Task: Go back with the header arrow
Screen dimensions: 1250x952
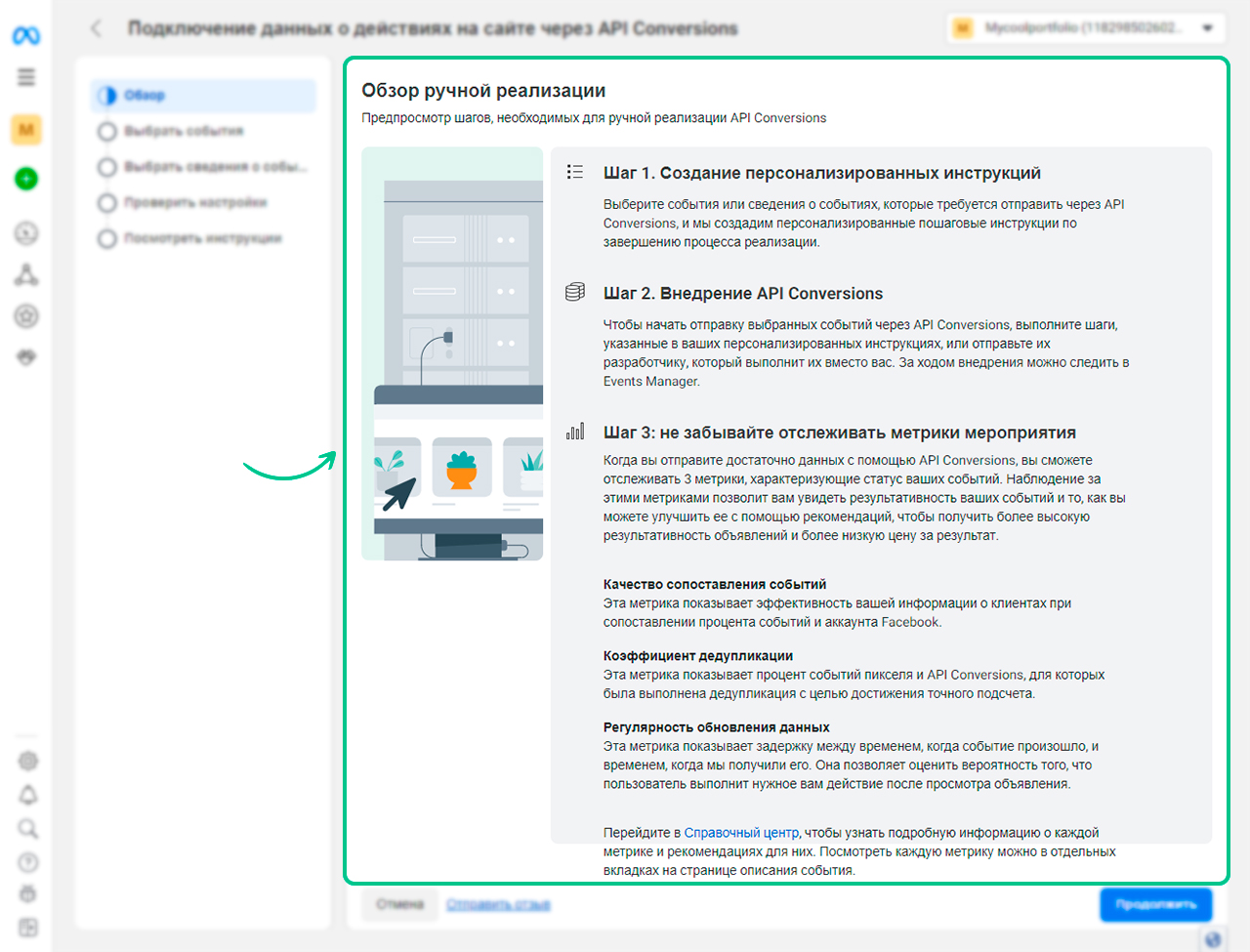Action: (x=96, y=28)
